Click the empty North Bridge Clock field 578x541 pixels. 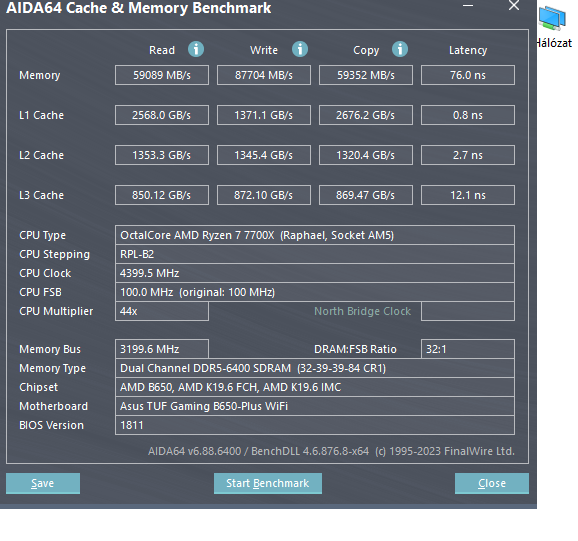point(468,311)
